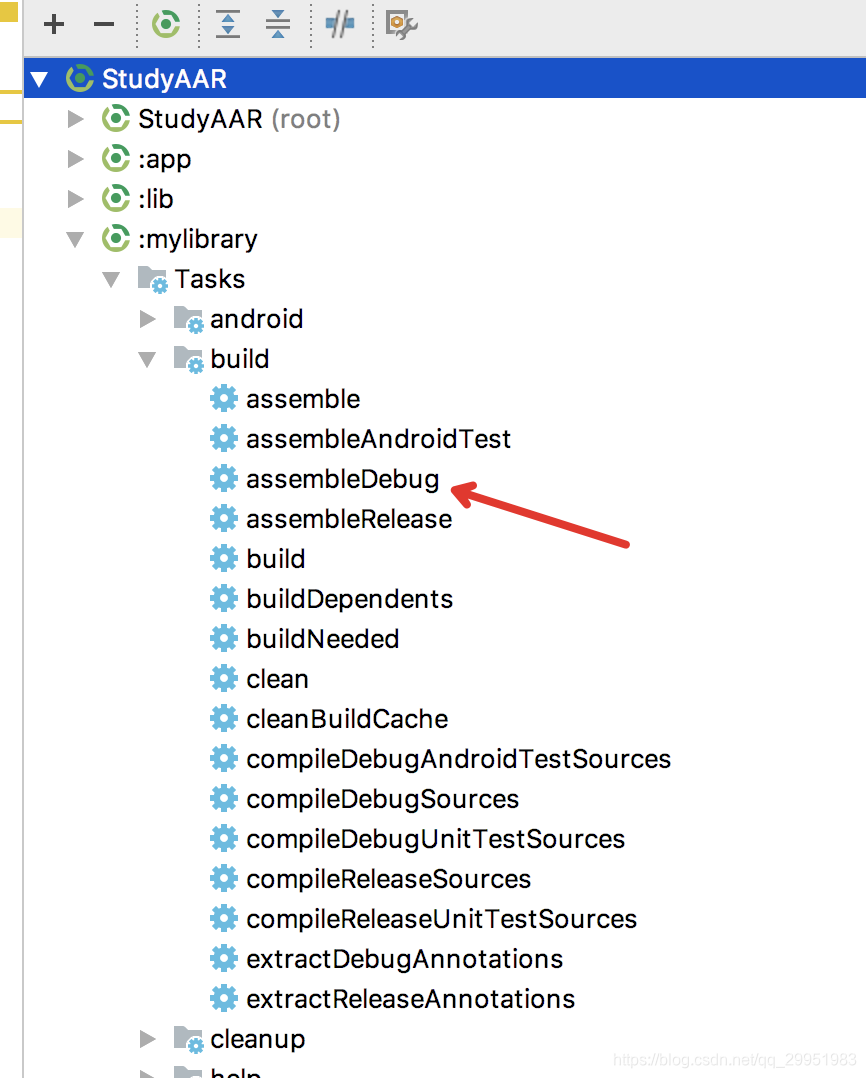Collapse the top StudyAAR project node

pos(39,79)
